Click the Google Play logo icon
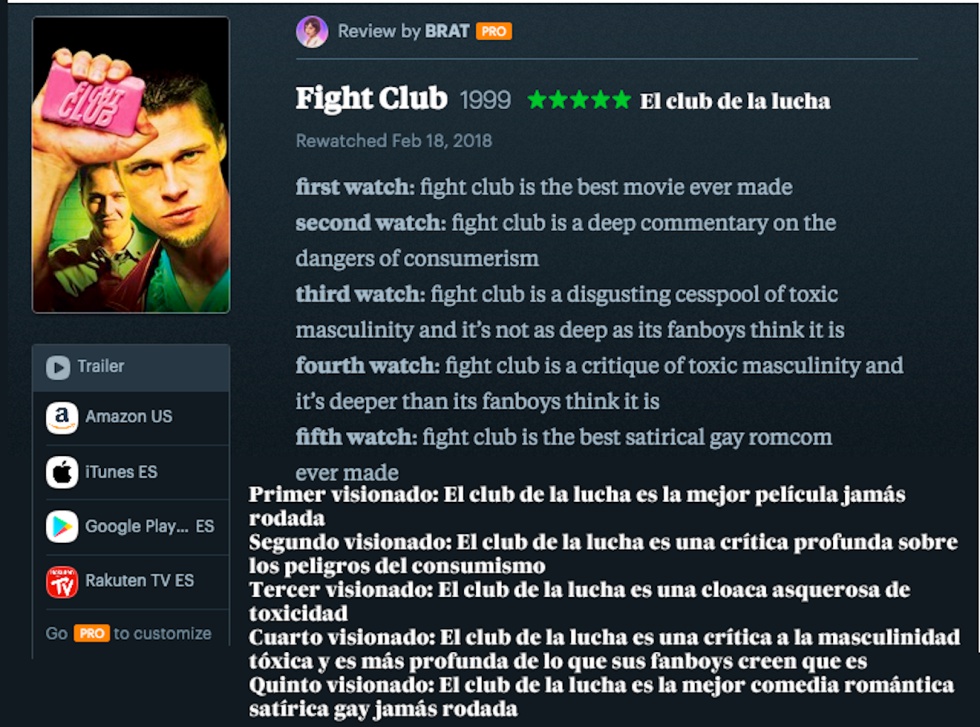Screen dimensions: 980x727 (x=62, y=526)
